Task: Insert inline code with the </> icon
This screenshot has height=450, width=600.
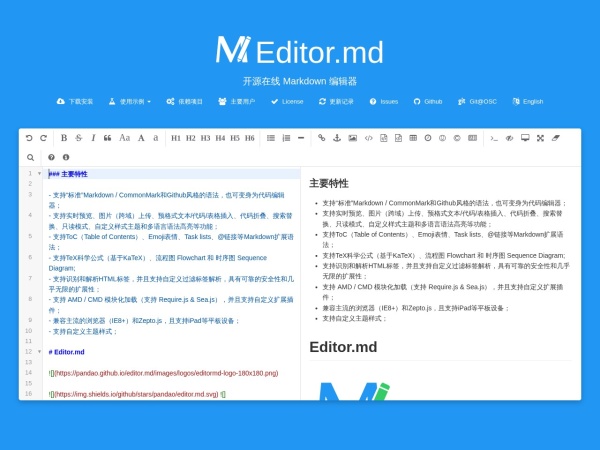Action: [368, 138]
